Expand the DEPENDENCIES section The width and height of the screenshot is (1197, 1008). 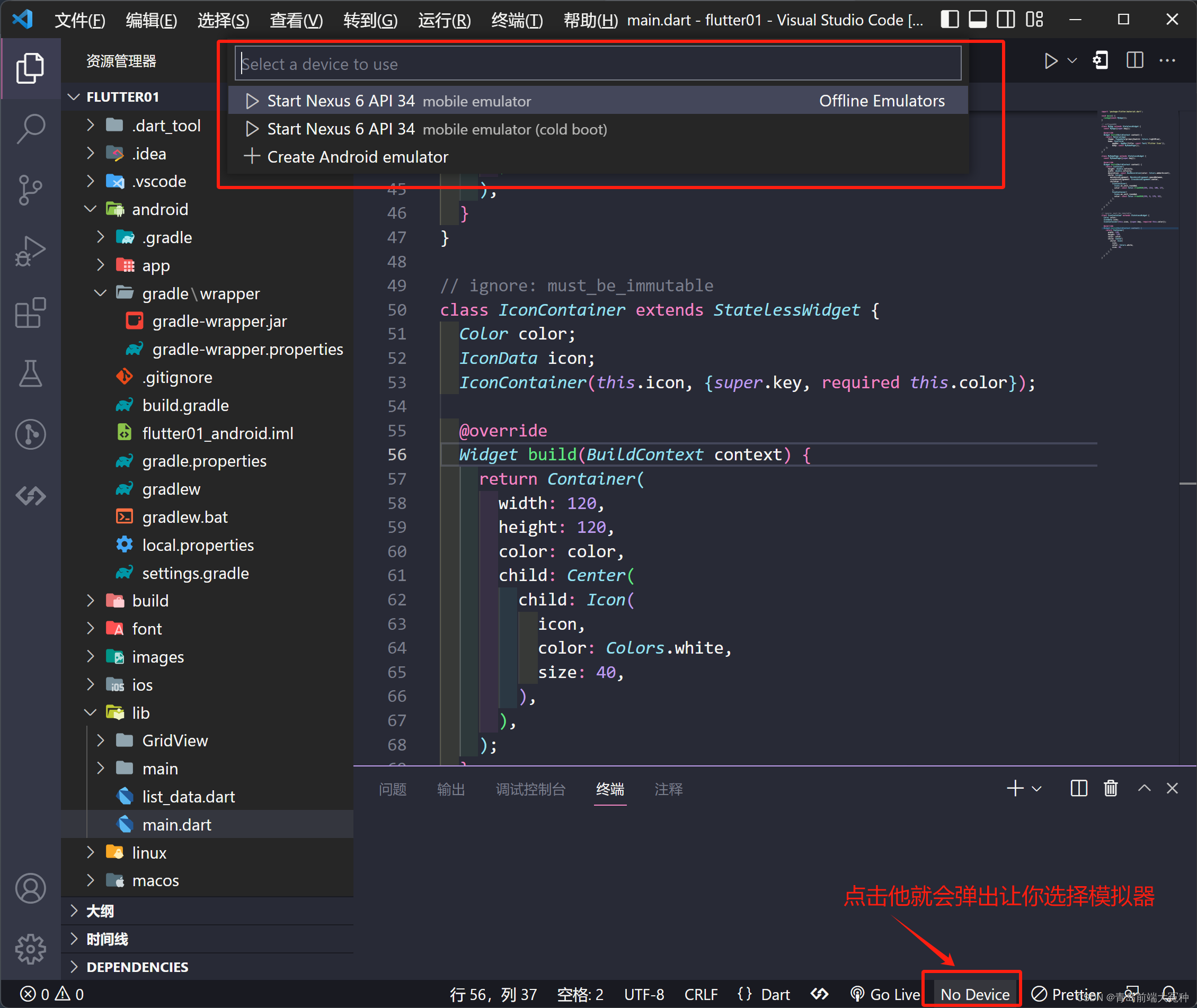tap(137, 967)
